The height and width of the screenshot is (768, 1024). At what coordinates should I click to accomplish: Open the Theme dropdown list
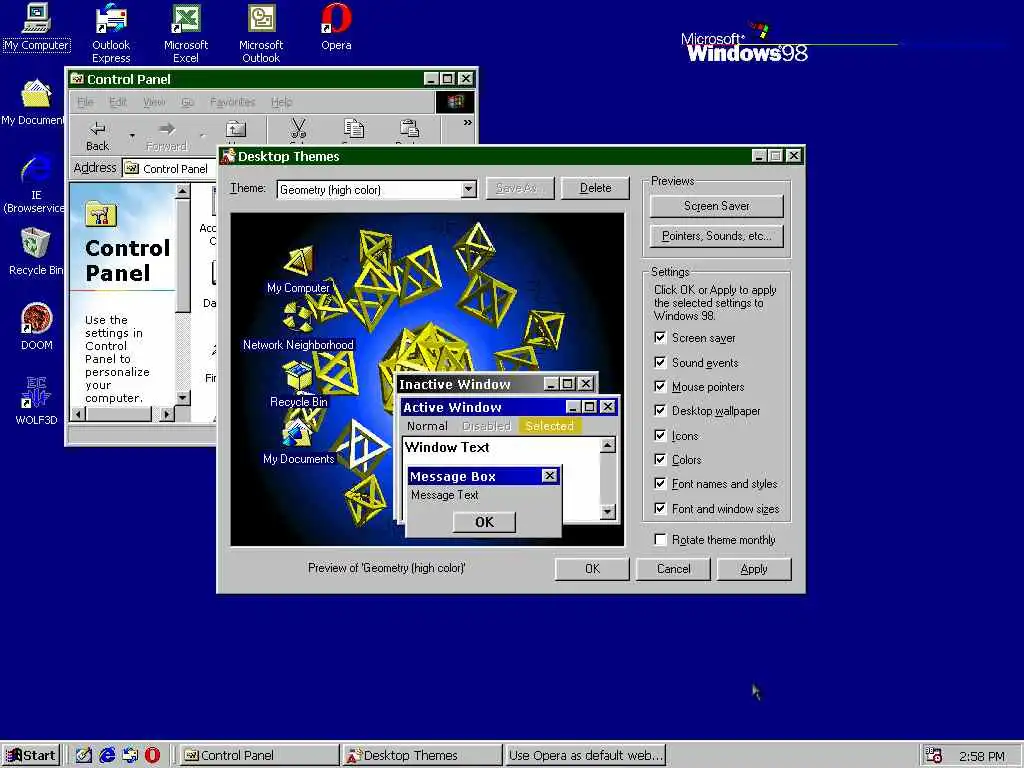pos(468,189)
